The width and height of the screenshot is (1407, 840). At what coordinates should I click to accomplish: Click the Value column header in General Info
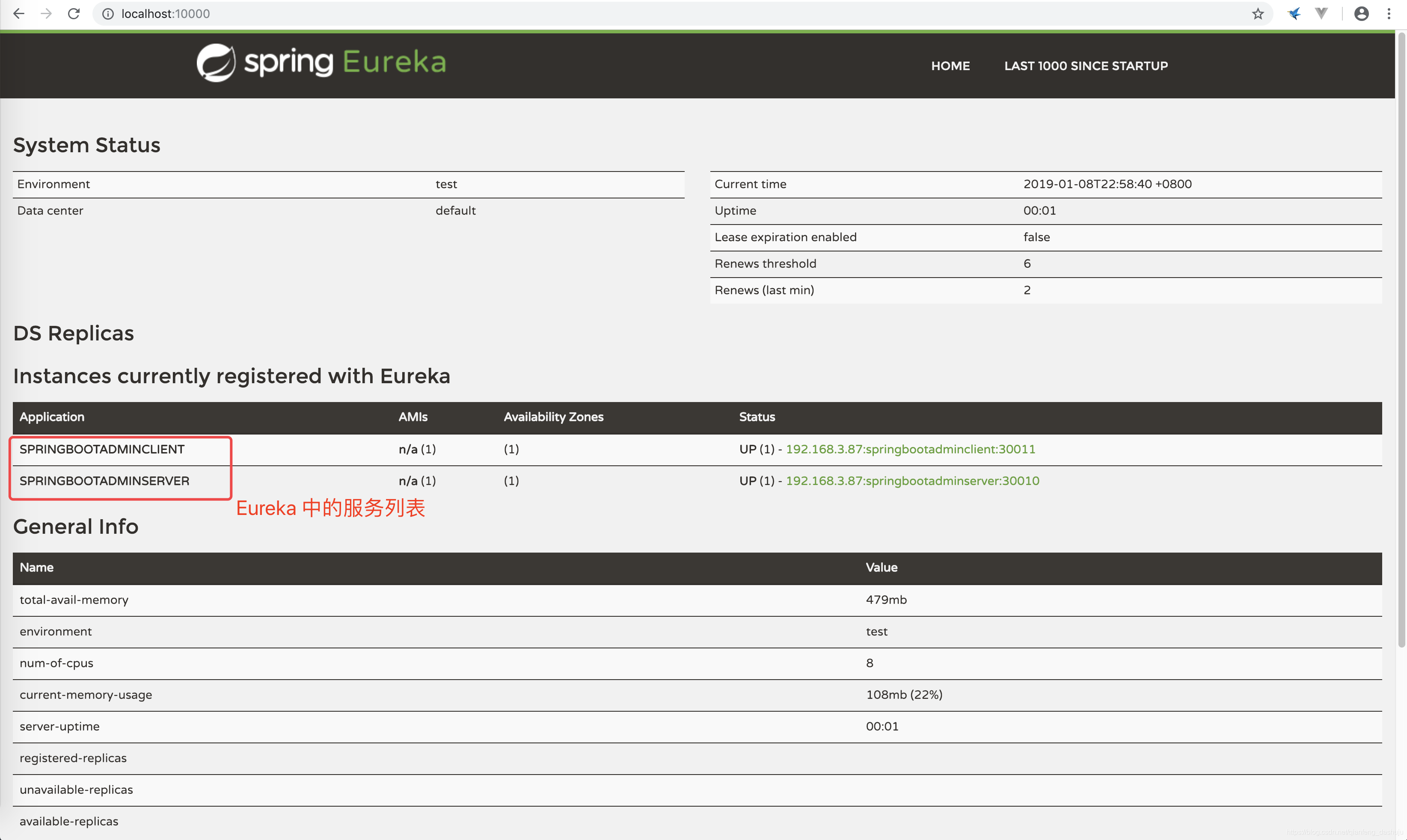(881, 568)
